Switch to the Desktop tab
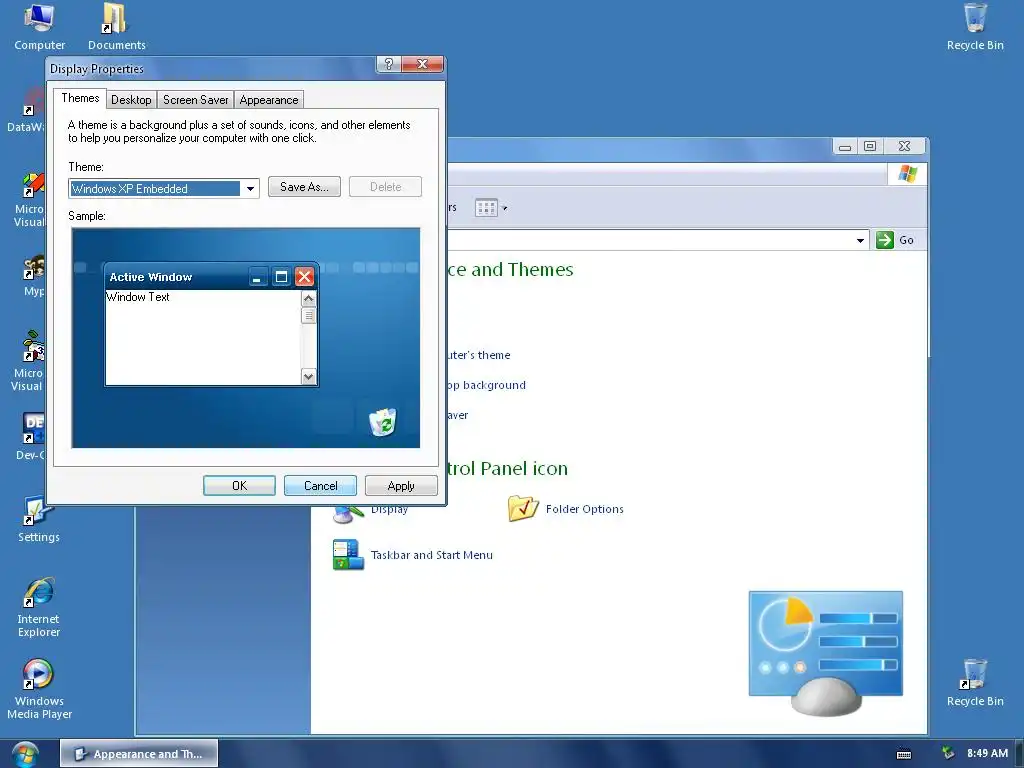Image resolution: width=1024 pixels, height=768 pixels. coord(131,99)
